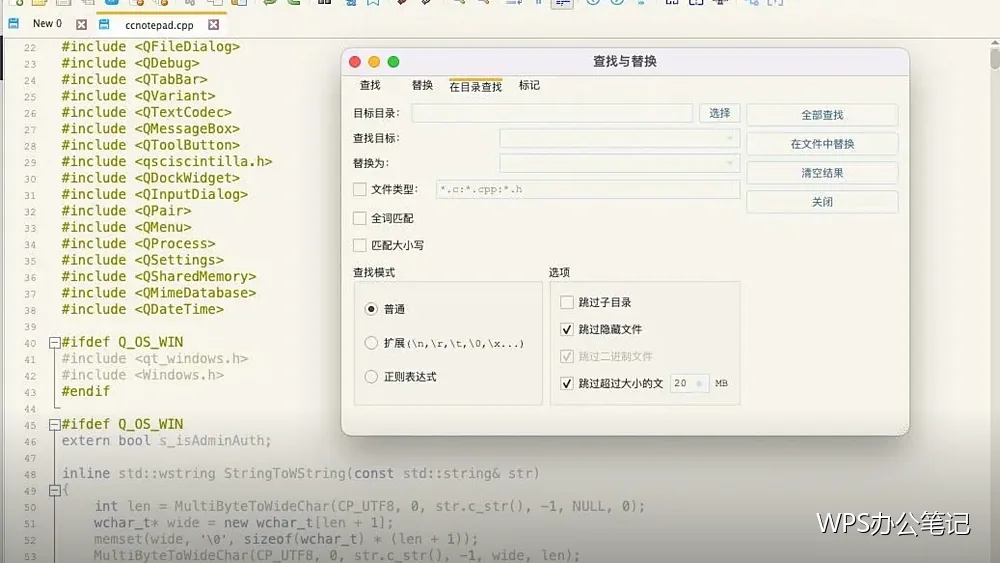Open the 替换为 combo box
This screenshot has width=1000, height=563.
(x=619, y=163)
